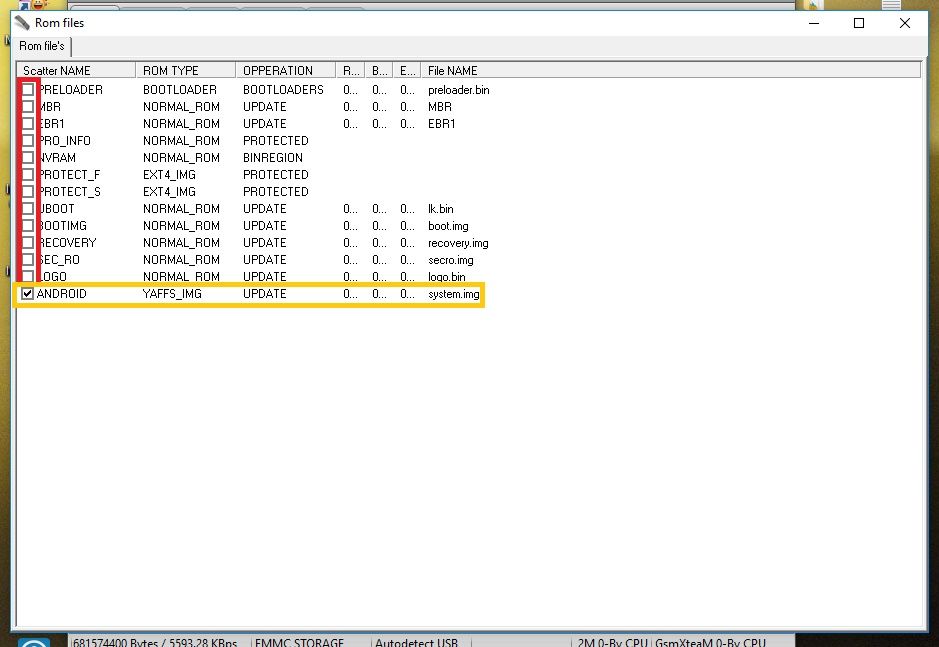
Task: Switch to the Rom file's tab
Action: click(x=42, y=46)
